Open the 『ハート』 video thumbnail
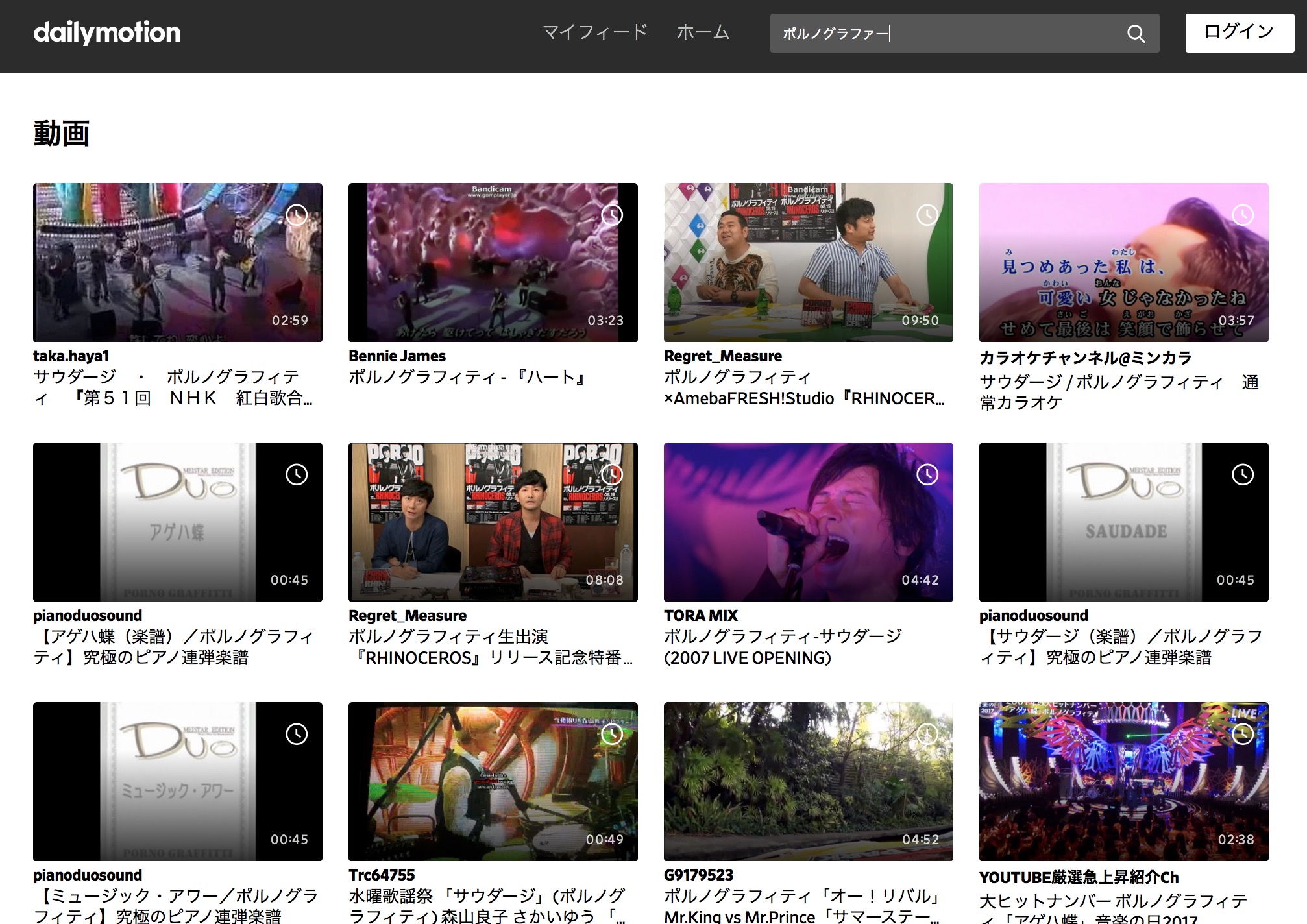 pyautogui.click(x=493, y=262)
